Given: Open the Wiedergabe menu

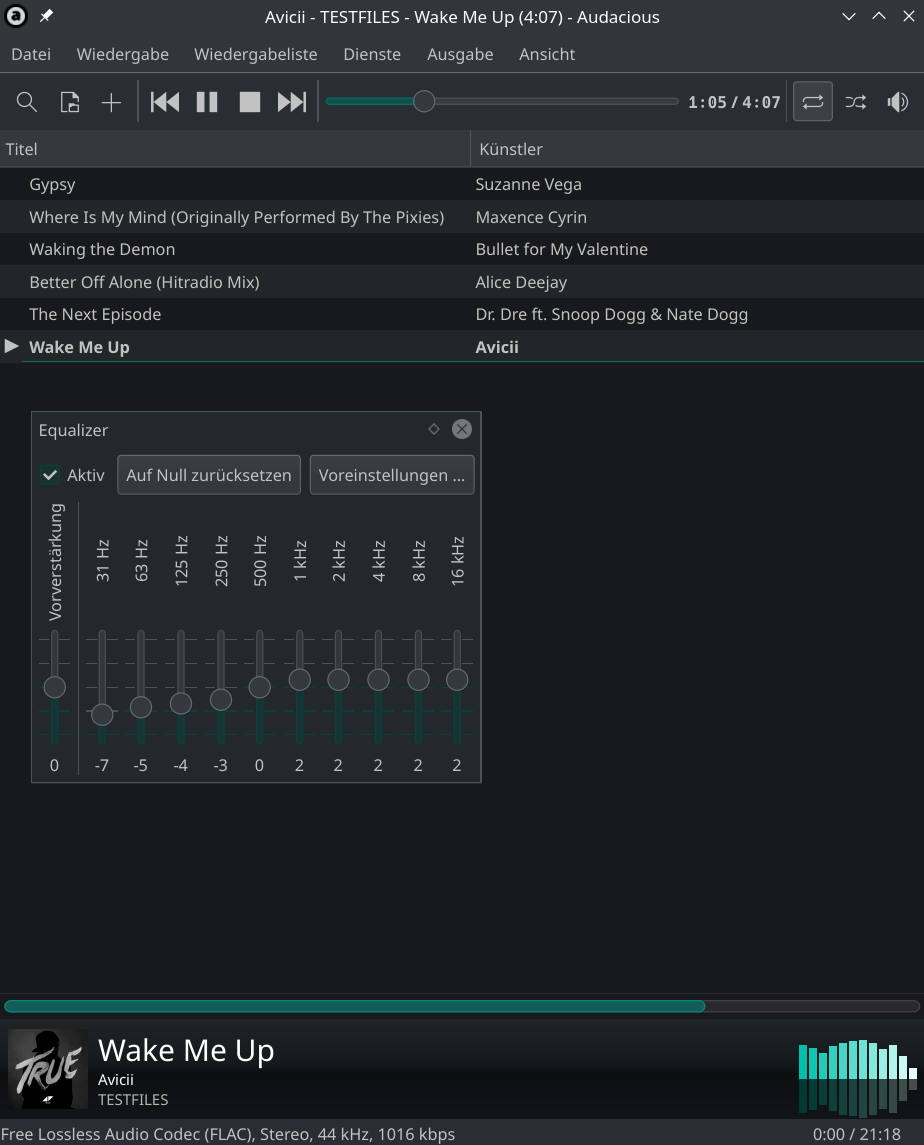Looking at the screenshot, I should pyautogui.click(x=123, y=55).
